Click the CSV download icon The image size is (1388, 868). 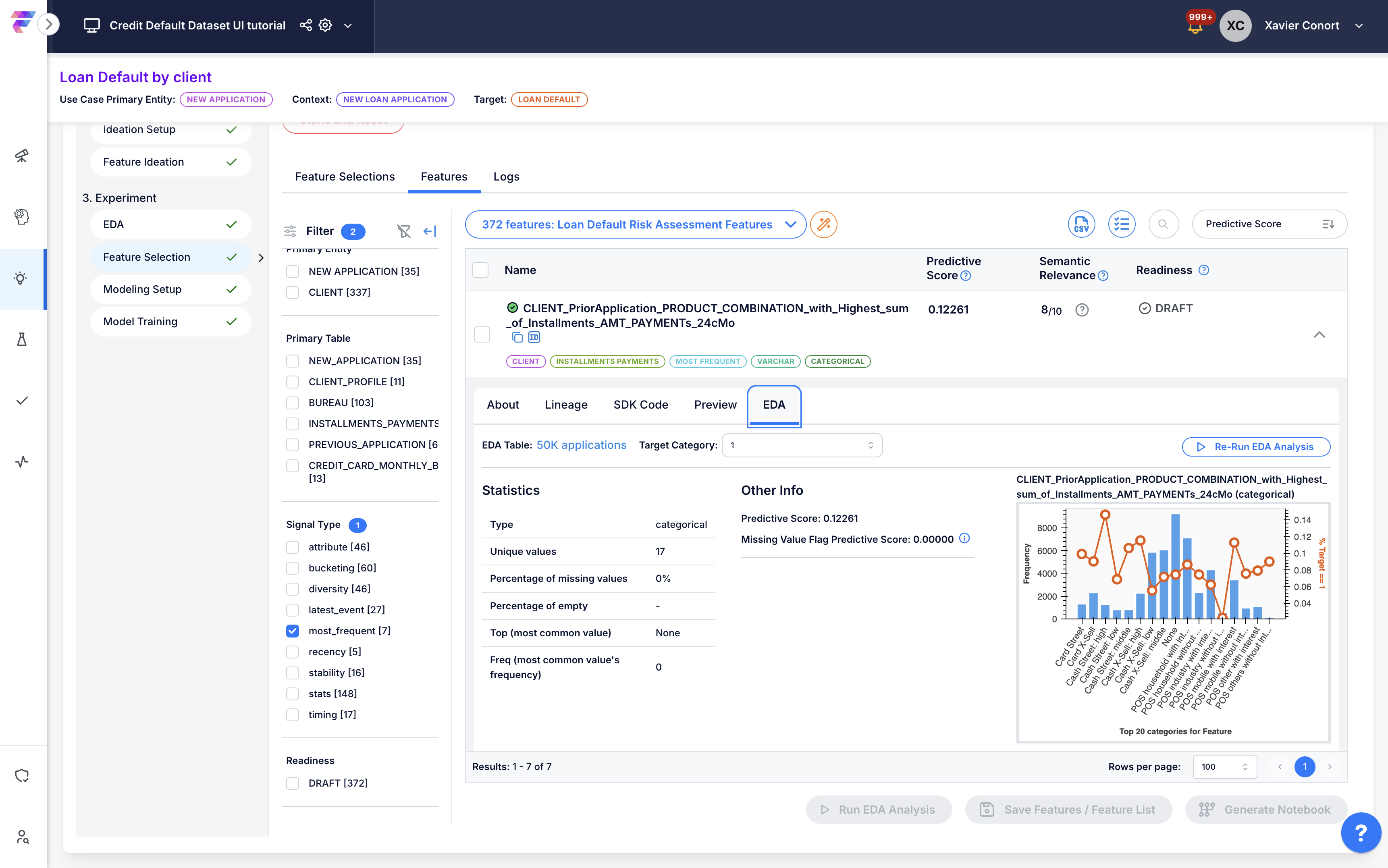[1081, 224]
